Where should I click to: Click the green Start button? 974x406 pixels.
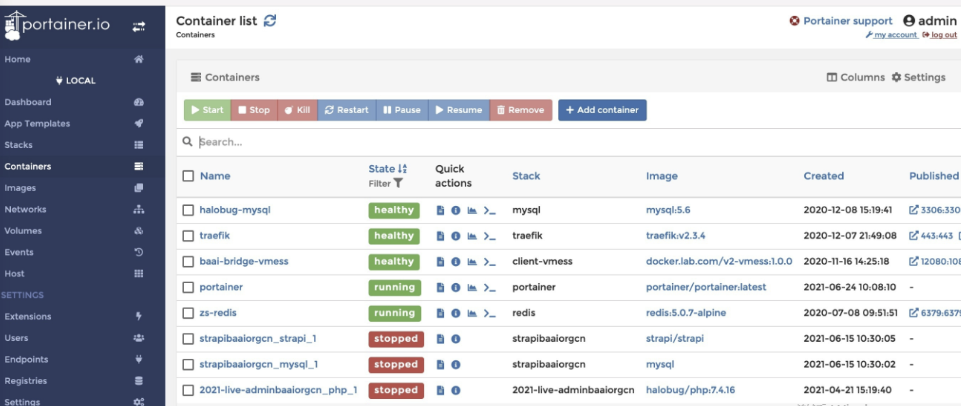click(207, 110)
